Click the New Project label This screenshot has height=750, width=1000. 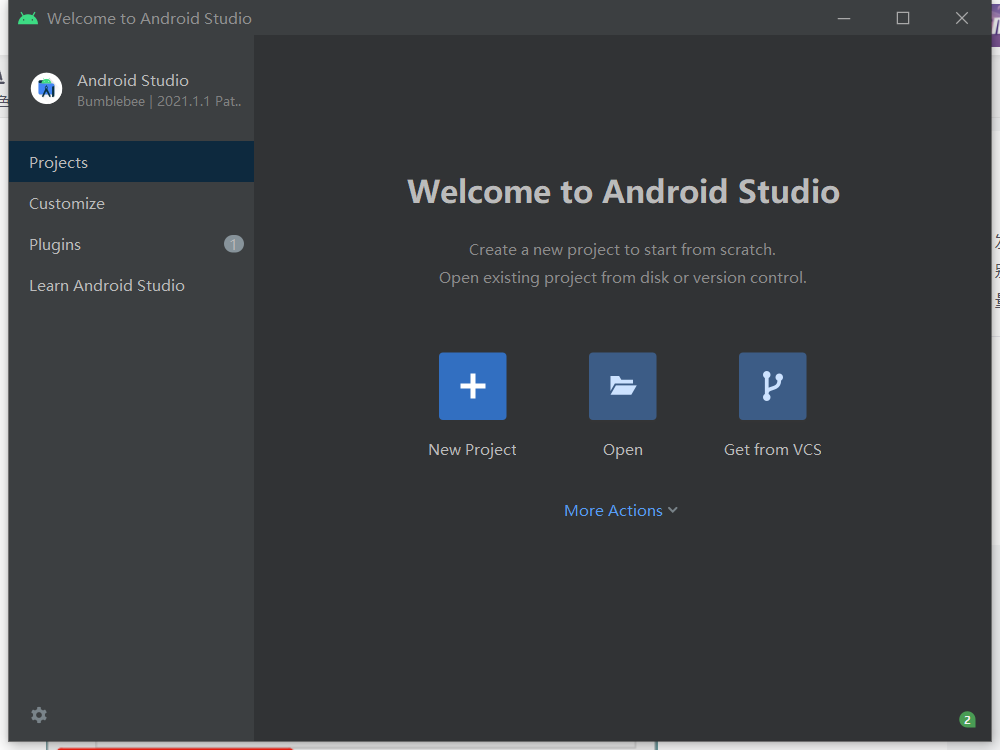pos(473,450)
